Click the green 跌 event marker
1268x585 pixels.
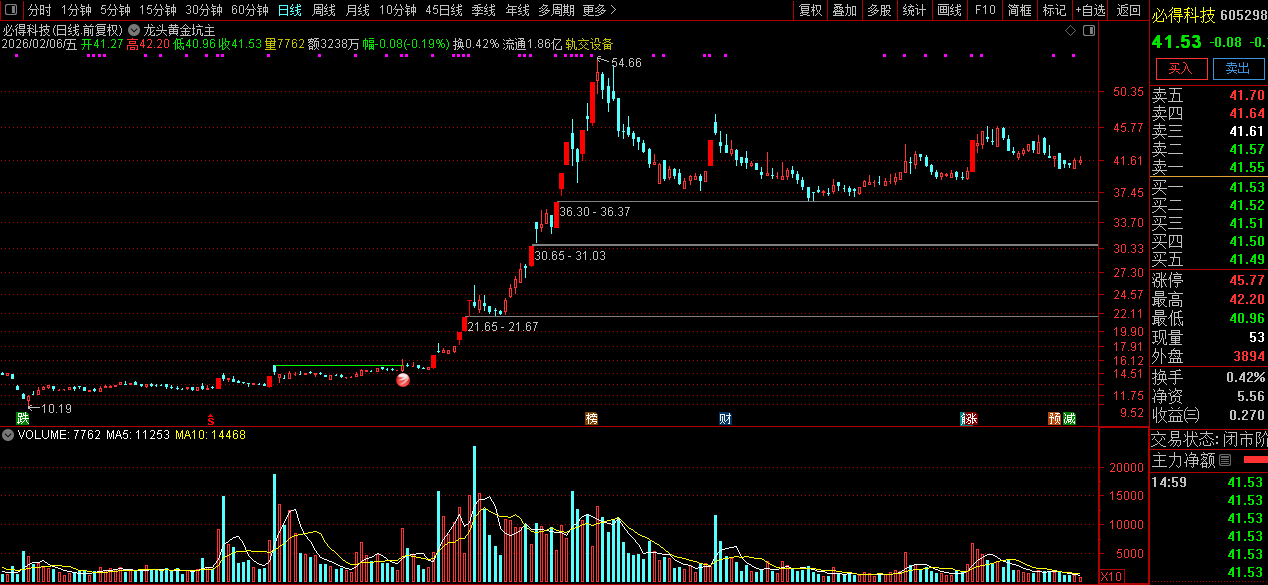(x=22, y=417)
